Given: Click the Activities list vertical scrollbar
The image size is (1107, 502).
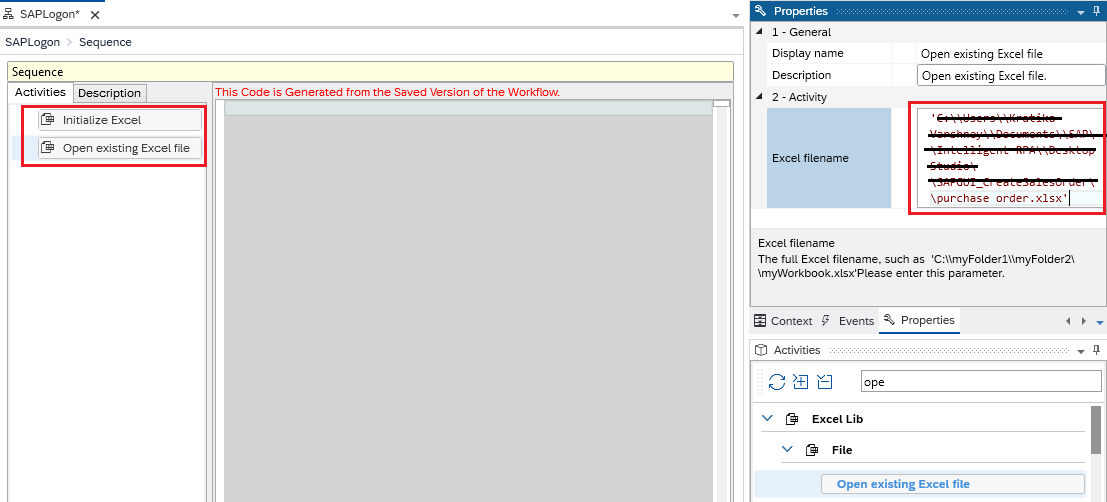Looking at the screenshot, I should (1099, 430).
